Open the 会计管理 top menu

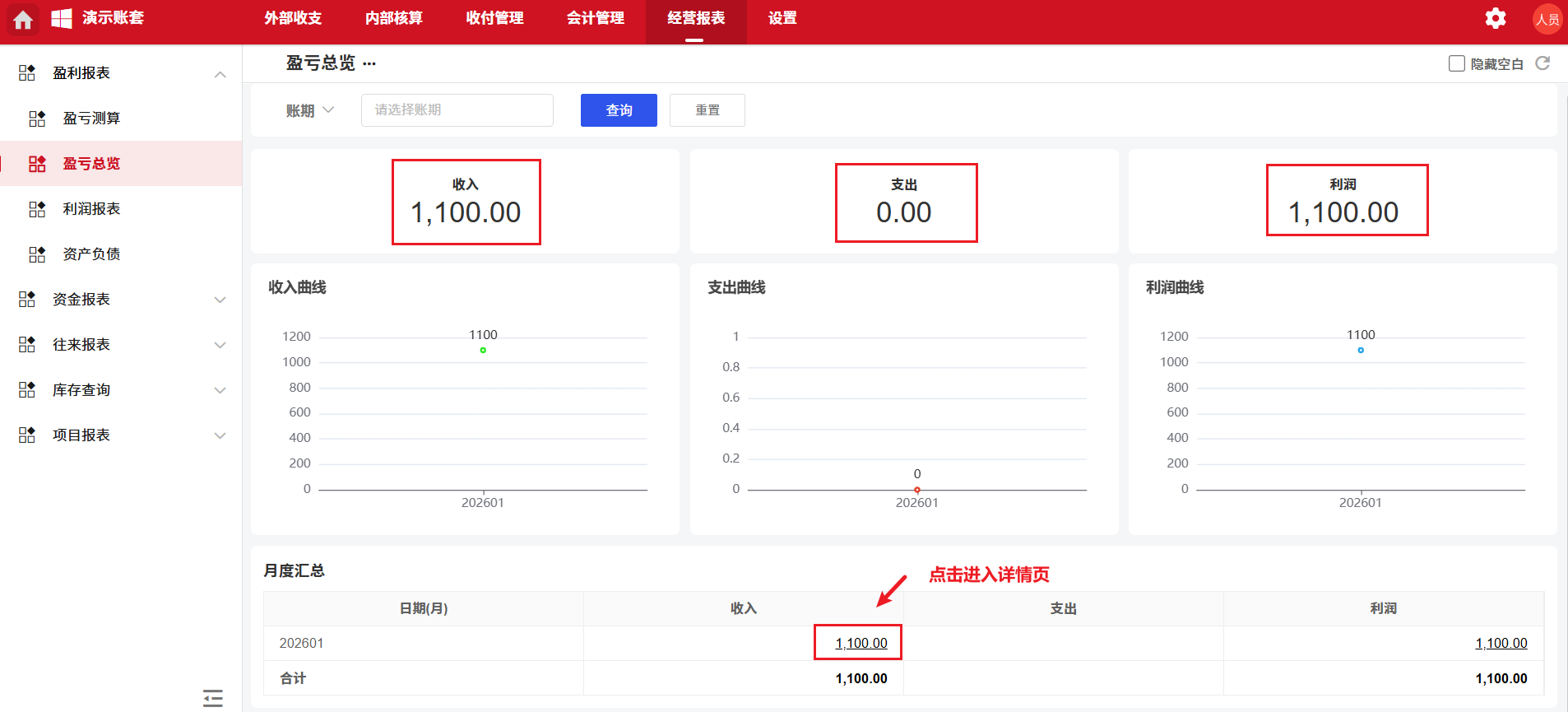596,18
